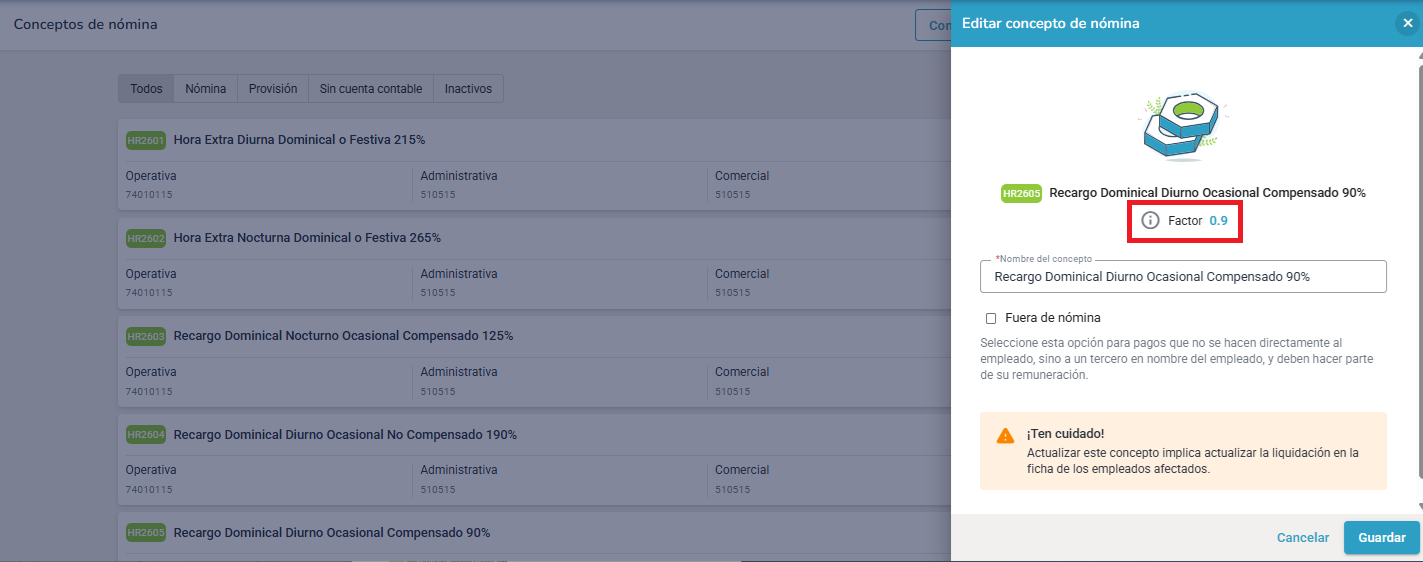
Task: Click the 0.9 factor value
Action: [x=1218, y=220]
